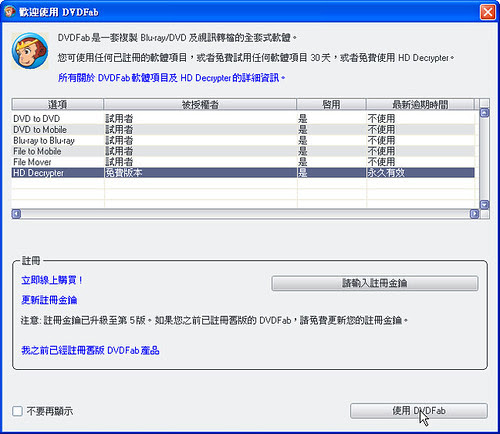Select the Blu-ray to Blu-ray row

pos(243,140)
